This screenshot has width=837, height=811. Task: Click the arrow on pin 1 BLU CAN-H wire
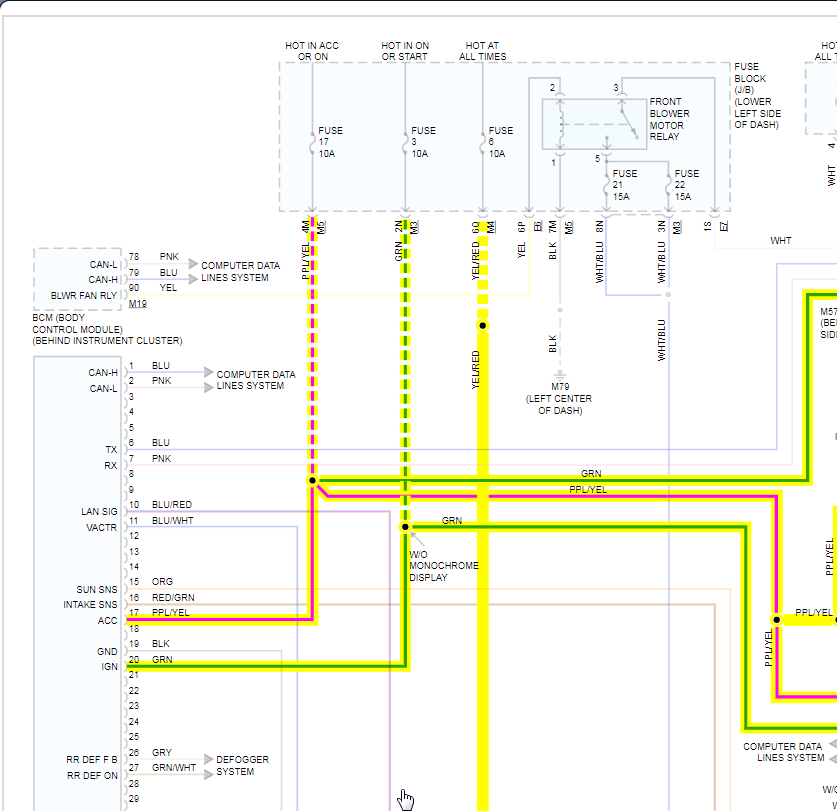pos(209,372)
